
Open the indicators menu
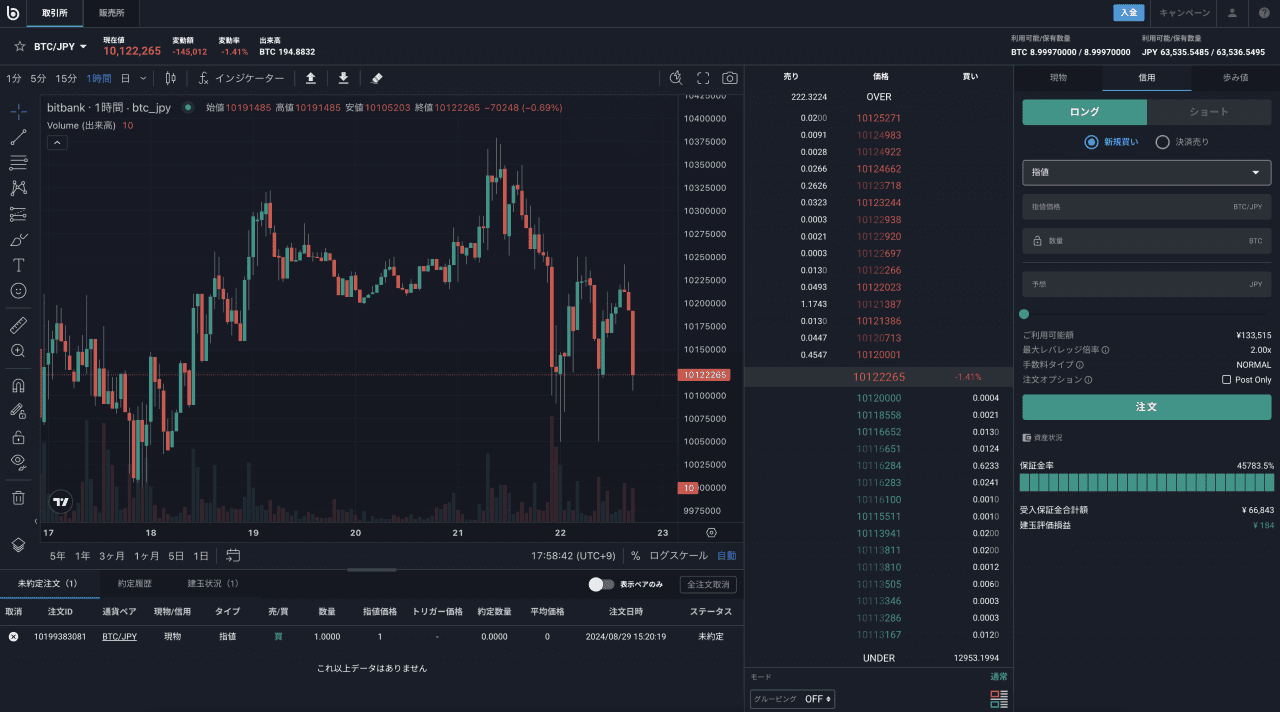click(241, 78)
